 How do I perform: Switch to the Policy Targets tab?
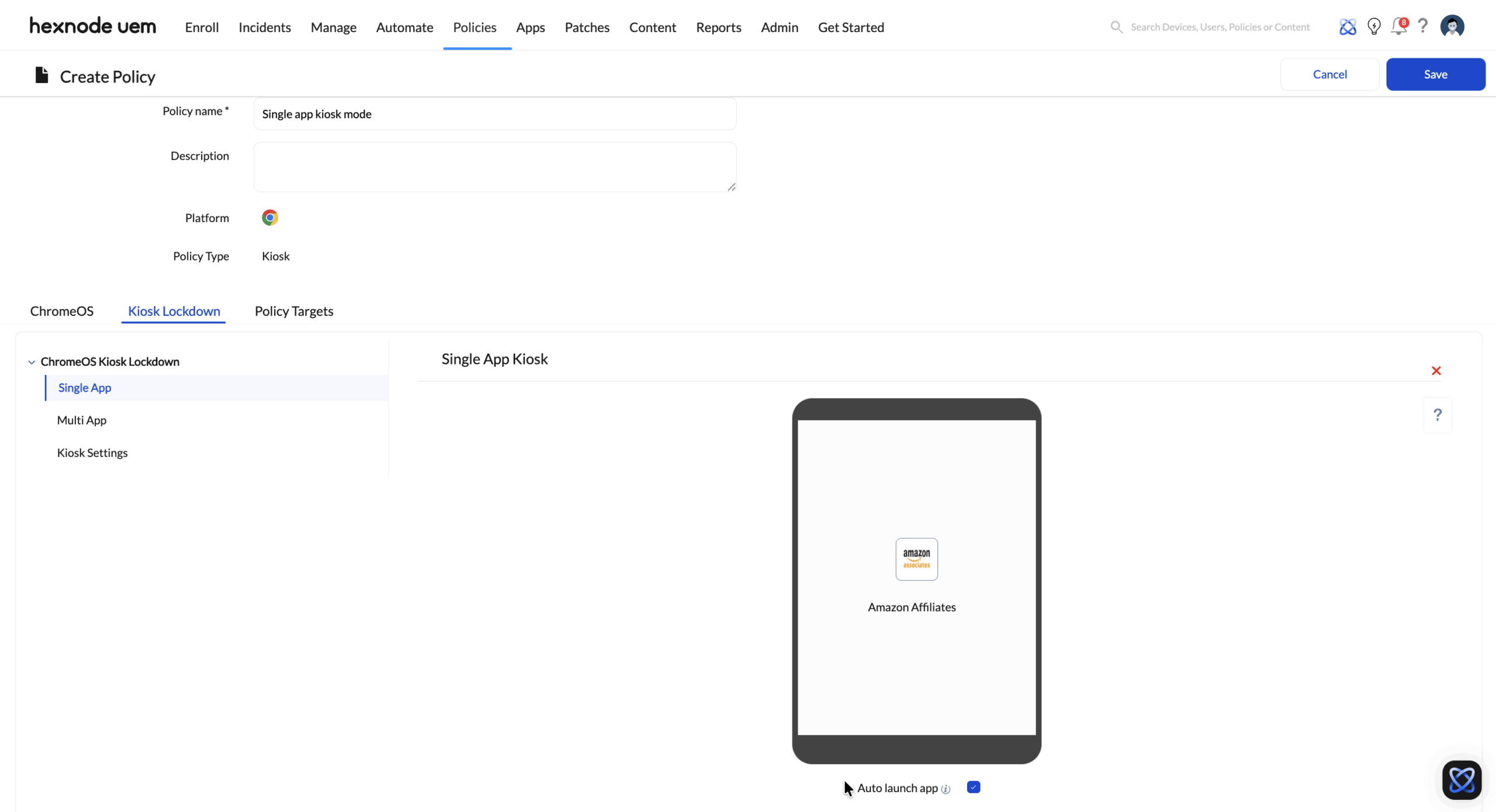[294, 311]
